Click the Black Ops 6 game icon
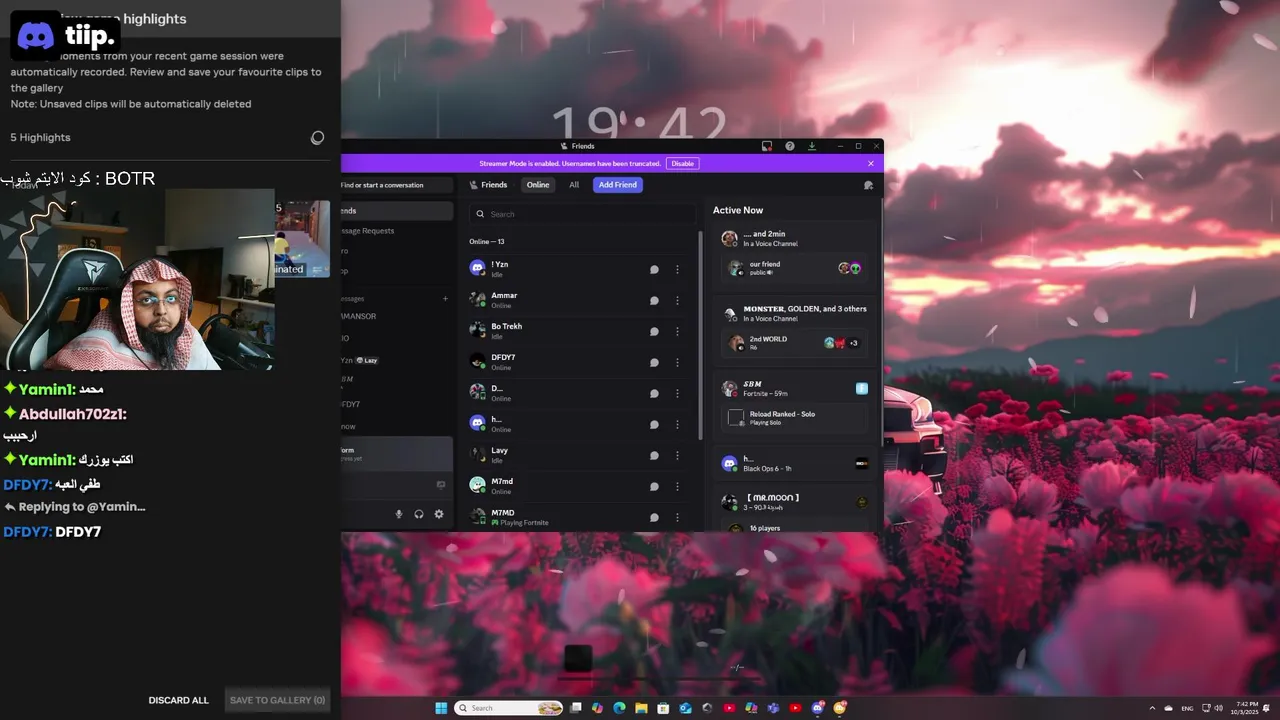Image resolution: width=1280 pixels, height=720 pixels. [862, 463]
